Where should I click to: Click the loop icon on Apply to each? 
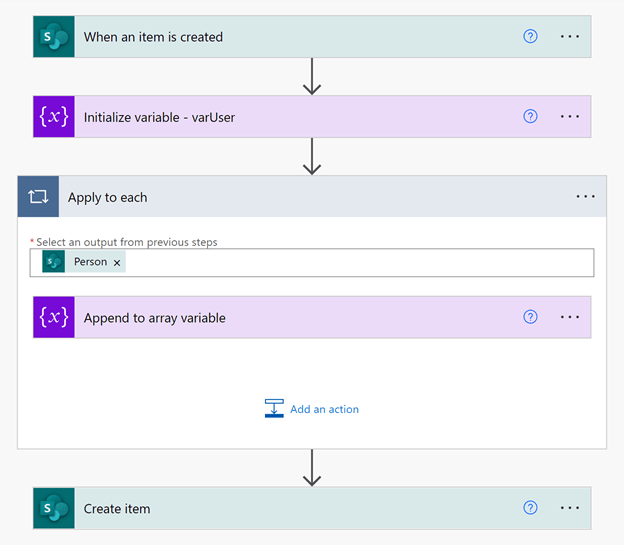38,197
